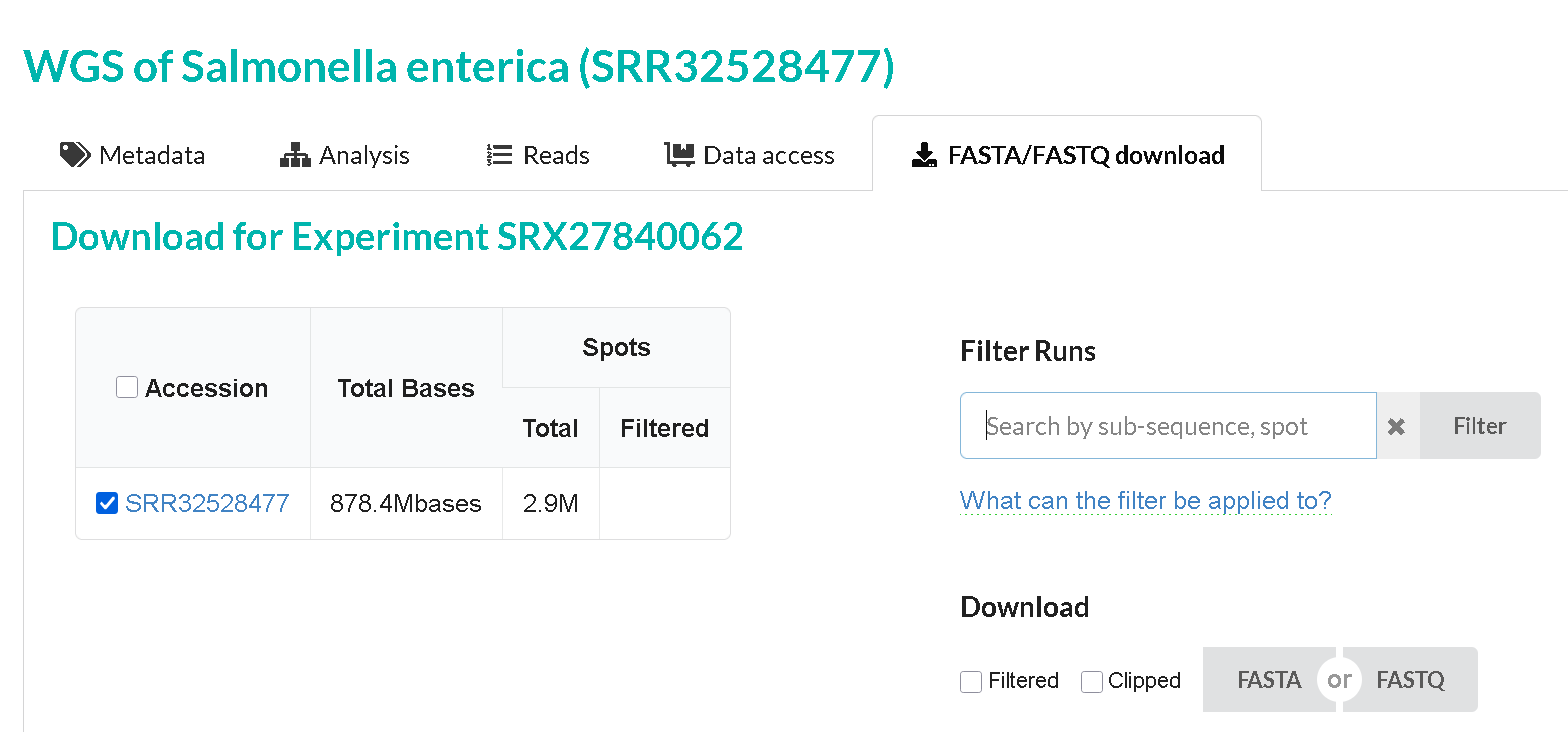This screenshot has height=732, width=1568.
Task: Toggle the select-all Accession header checkbox
Action: pos(127,388)
